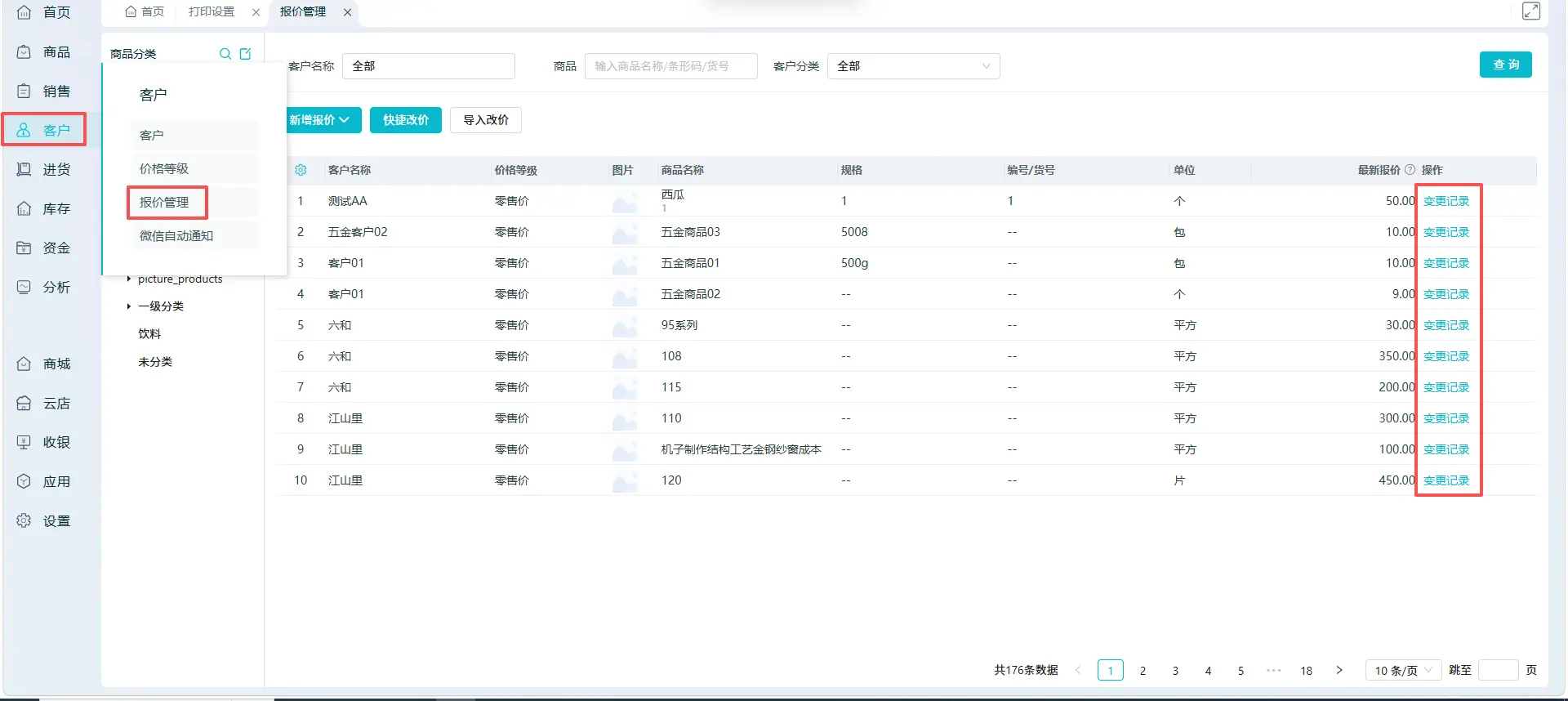Viewport: 1568px width, 701px height.
Task: Open the 销售 sales sidebar icon
Action: tap(24, 91)
